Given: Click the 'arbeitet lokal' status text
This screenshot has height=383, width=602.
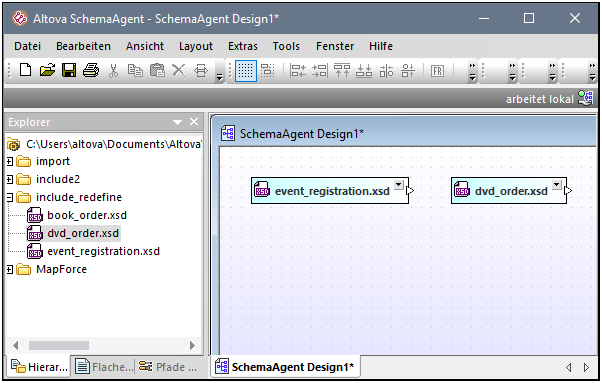Looking at the screenshot, I should [x=539, y=99].
